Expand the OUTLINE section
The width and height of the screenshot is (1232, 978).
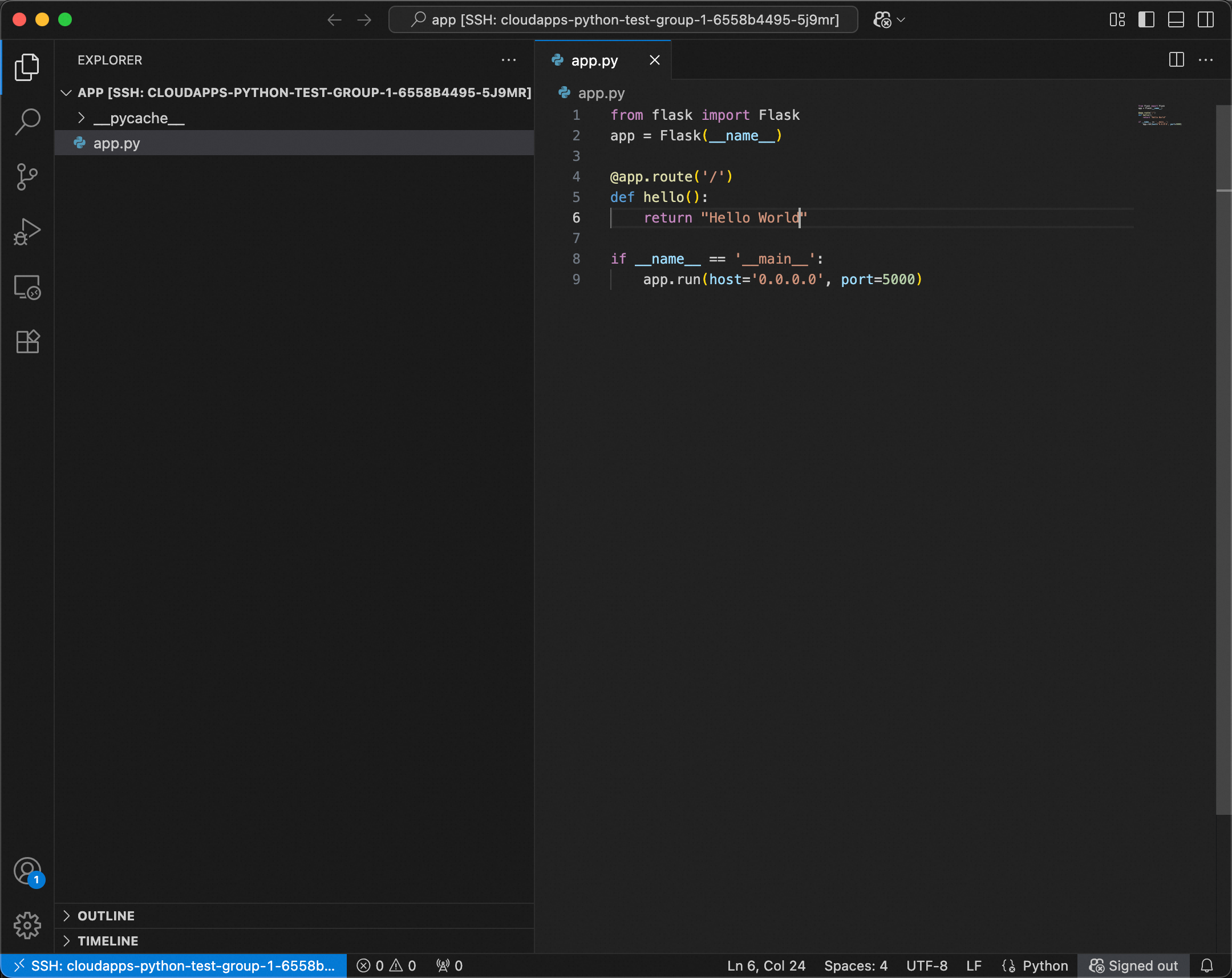coord(106,916)
